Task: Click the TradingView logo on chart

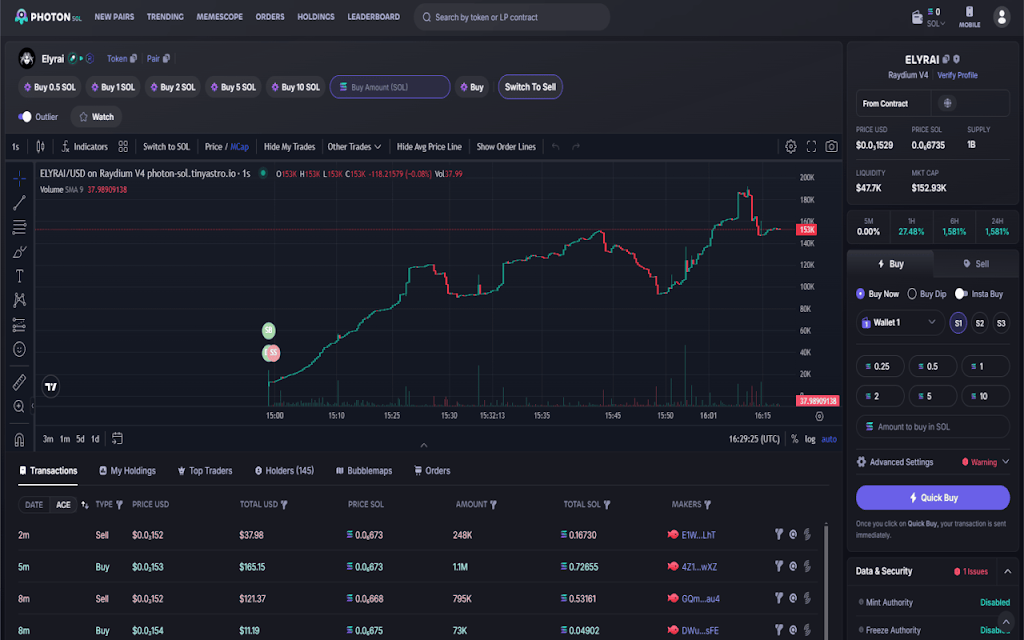Action: point(51,387)
